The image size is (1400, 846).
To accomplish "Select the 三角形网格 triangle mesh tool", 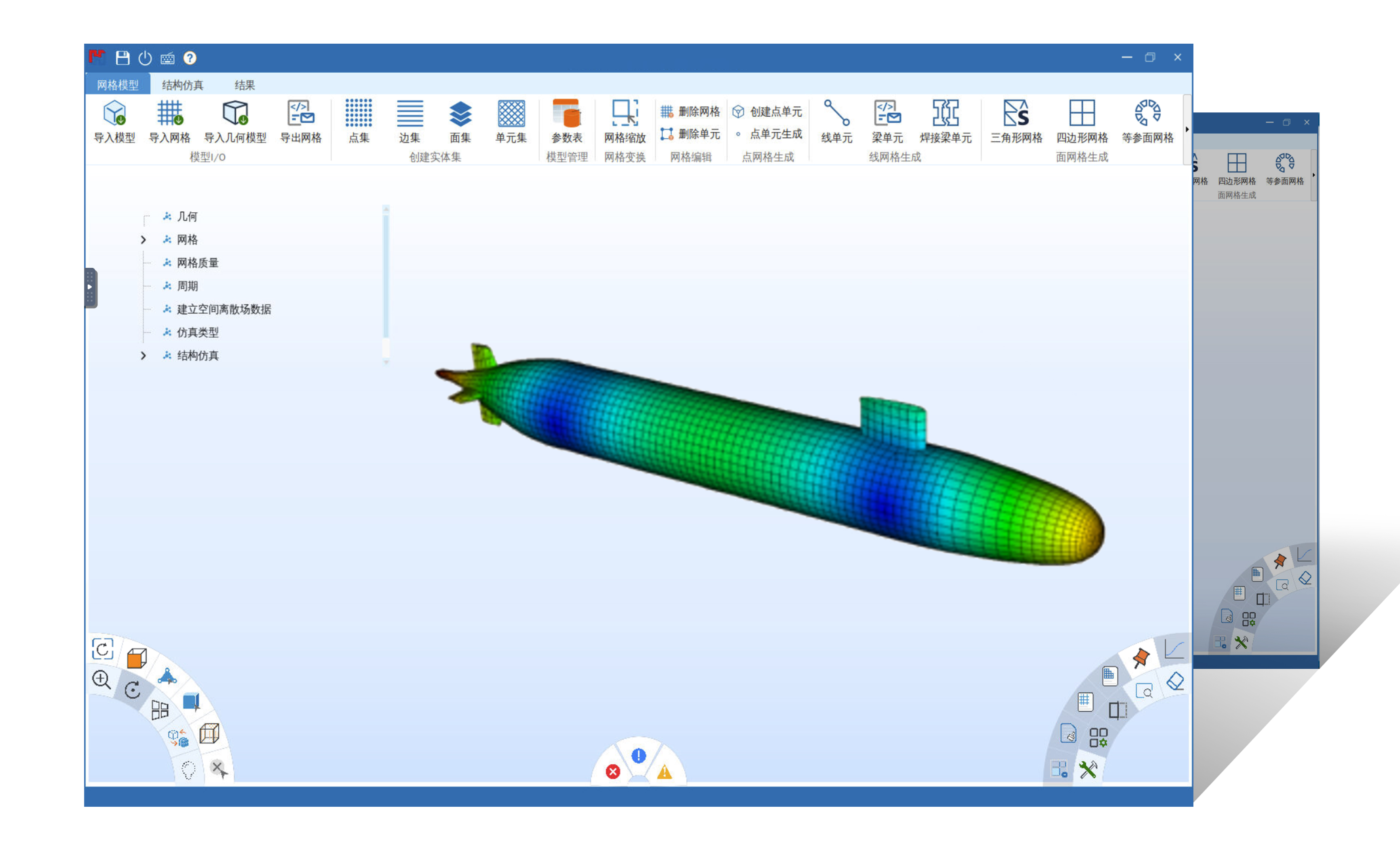I will click(x=1016, y=114).
